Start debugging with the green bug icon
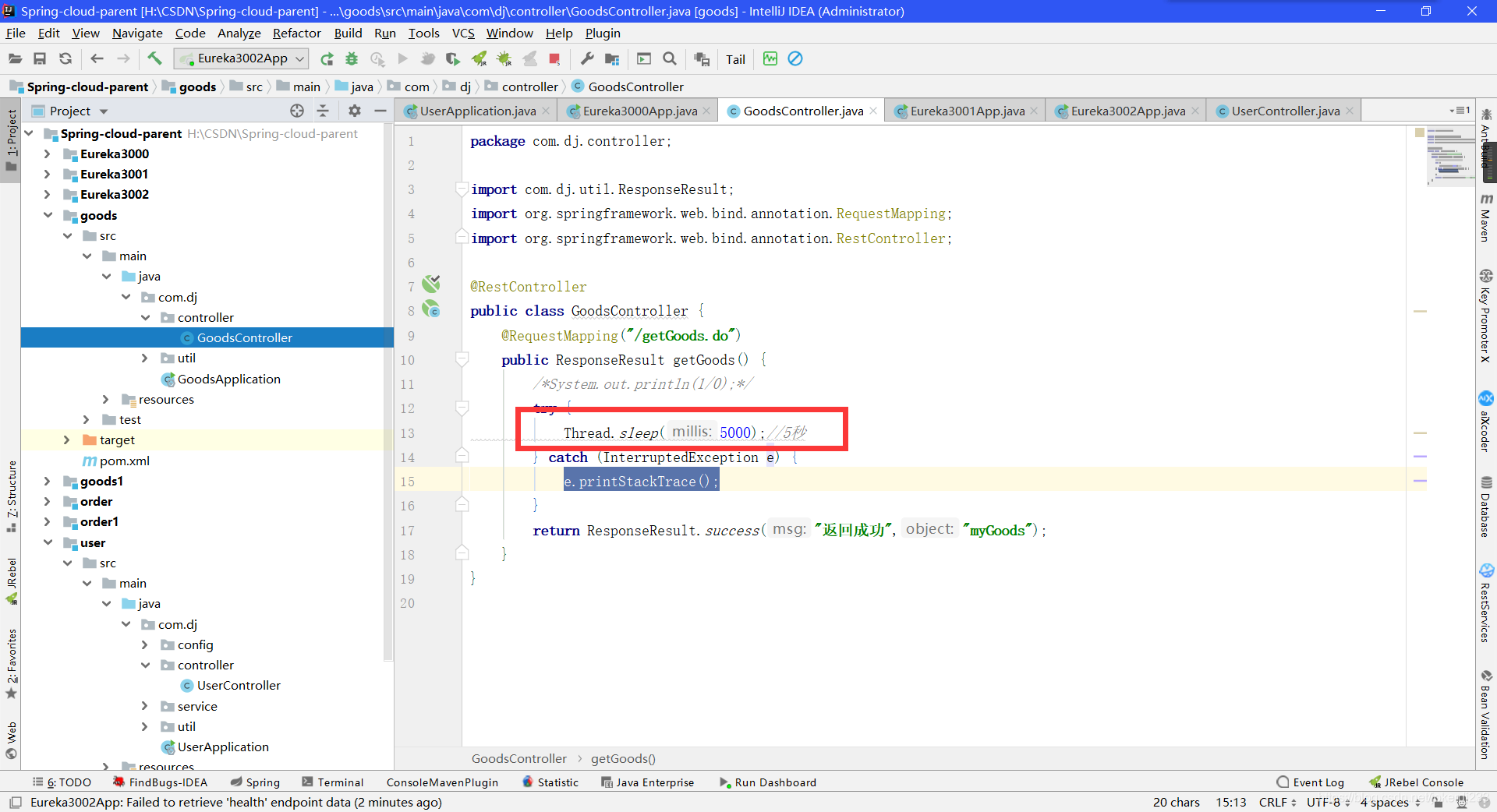 pyautogui.click(x=352, y=58)
